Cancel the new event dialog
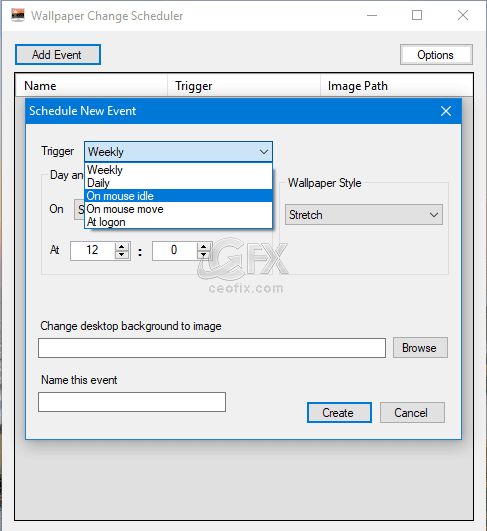 pos(412,412)
